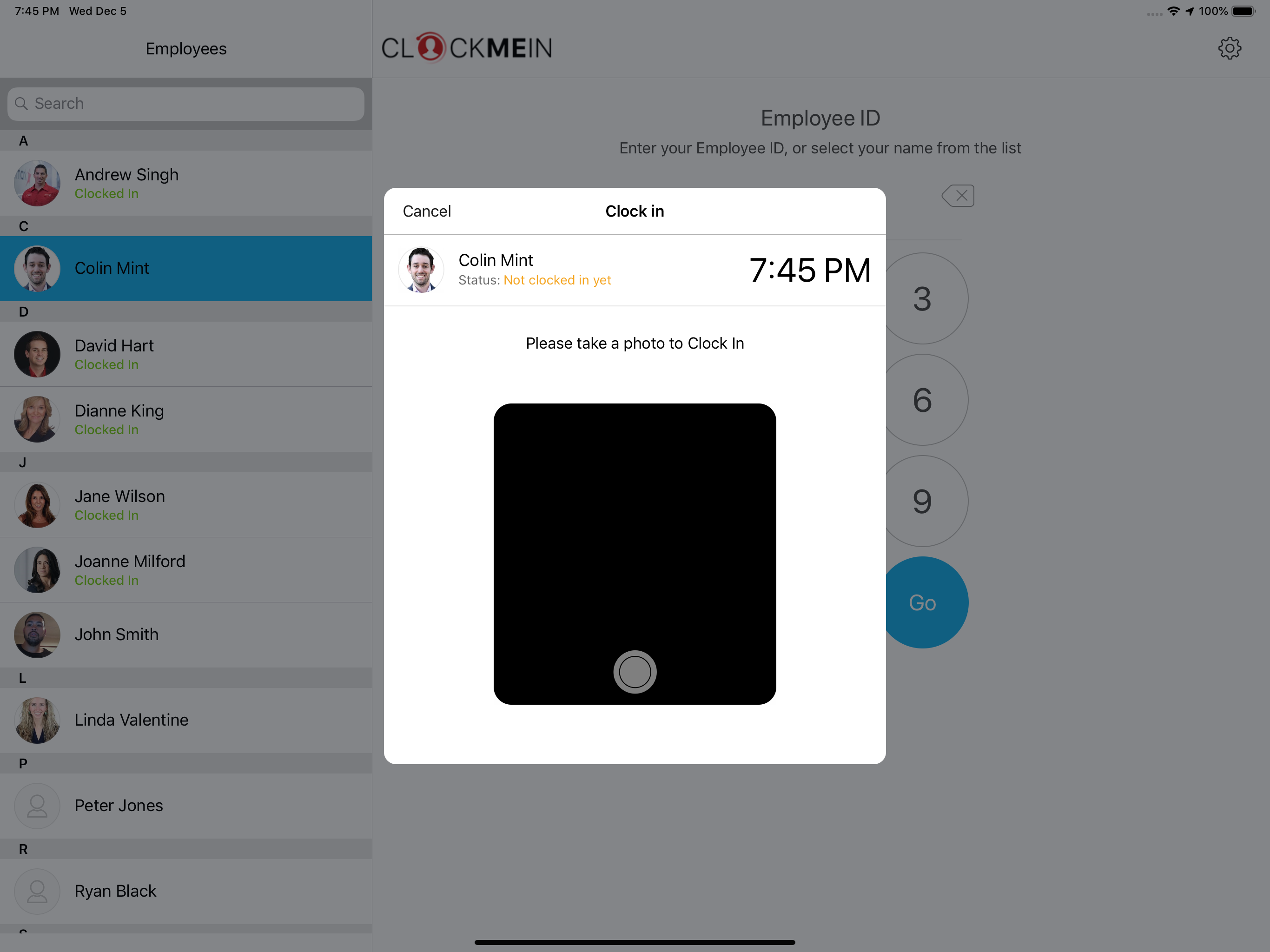
Task: Tap Andrew Singh's profile photo
Action: pyautogui.click(x=37, y=183)
